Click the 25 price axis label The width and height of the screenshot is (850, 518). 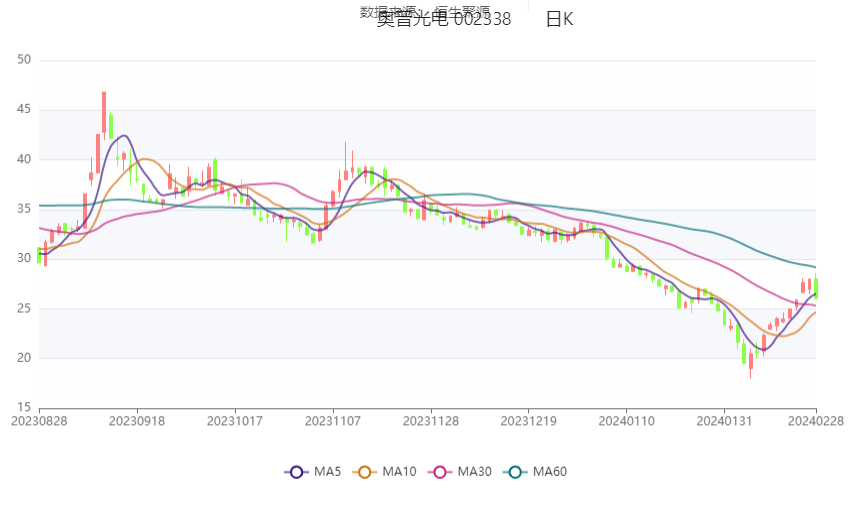tap(24, 308)
